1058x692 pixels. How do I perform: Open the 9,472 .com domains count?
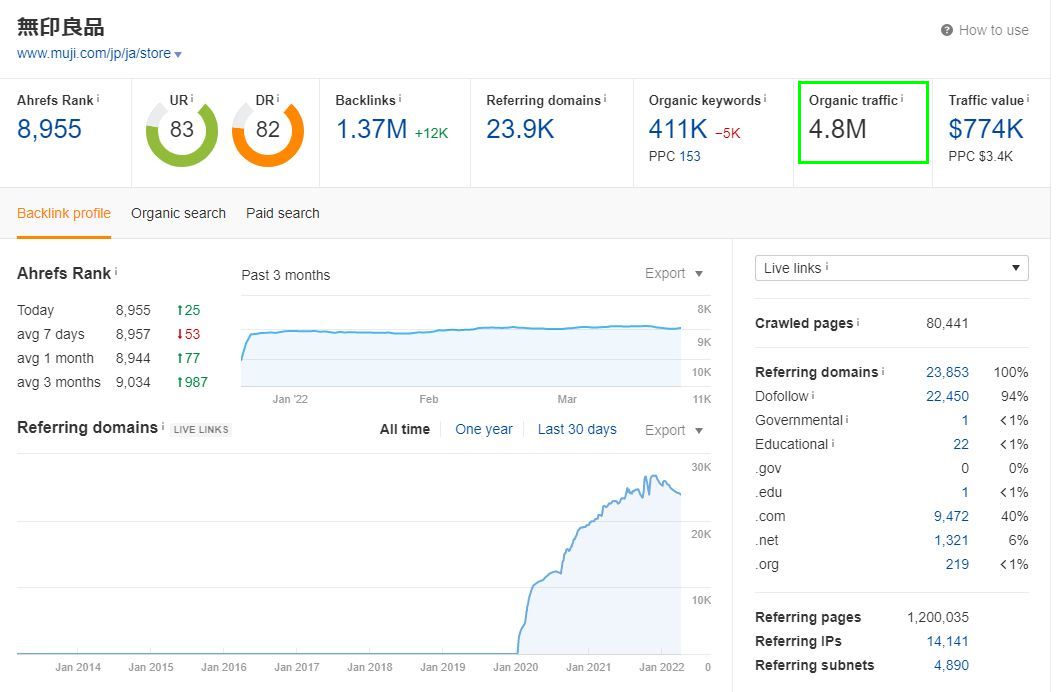point(951,516)
